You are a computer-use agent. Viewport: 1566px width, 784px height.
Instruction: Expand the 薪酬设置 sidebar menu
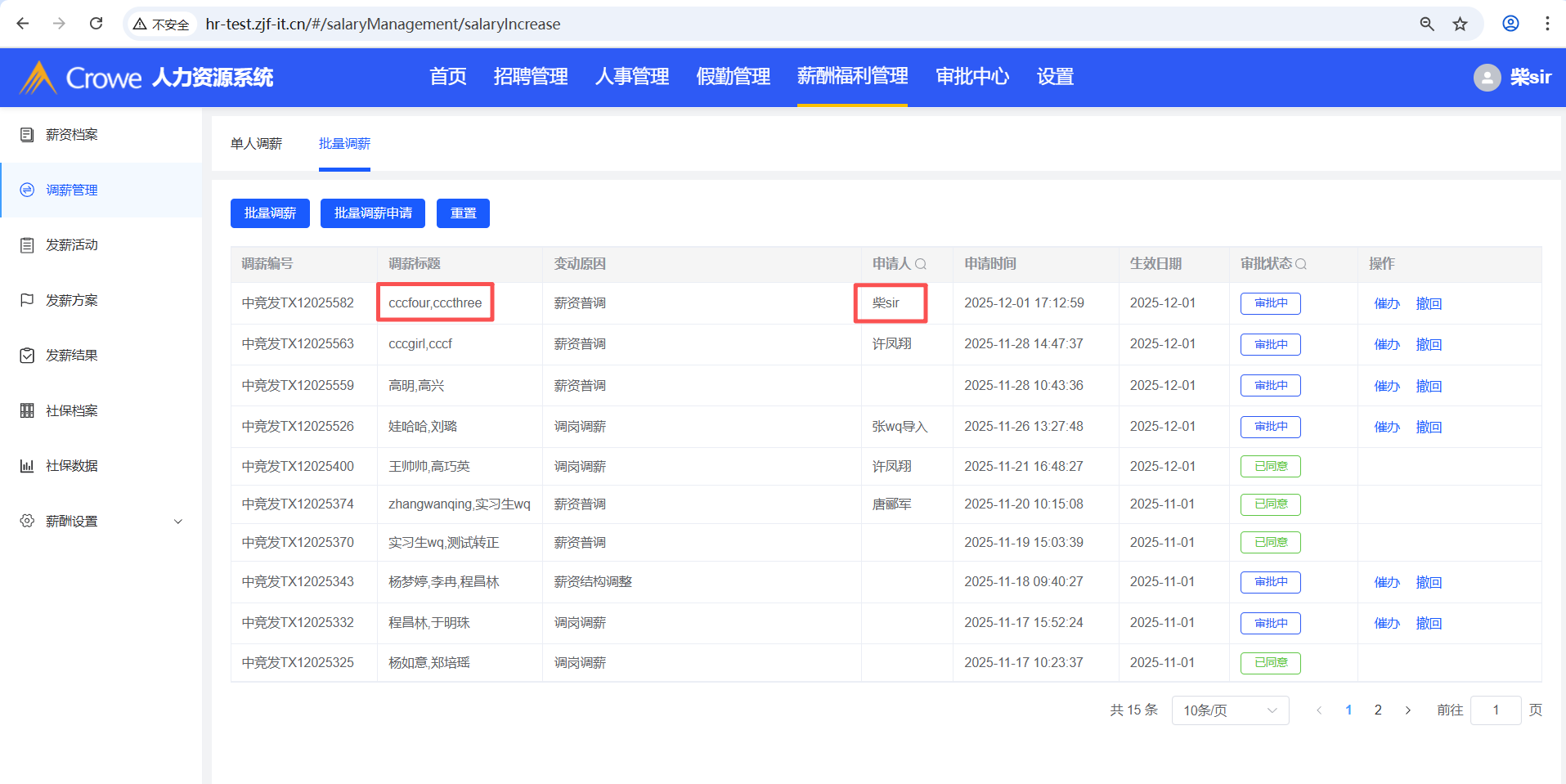click(x=177, y=522)
